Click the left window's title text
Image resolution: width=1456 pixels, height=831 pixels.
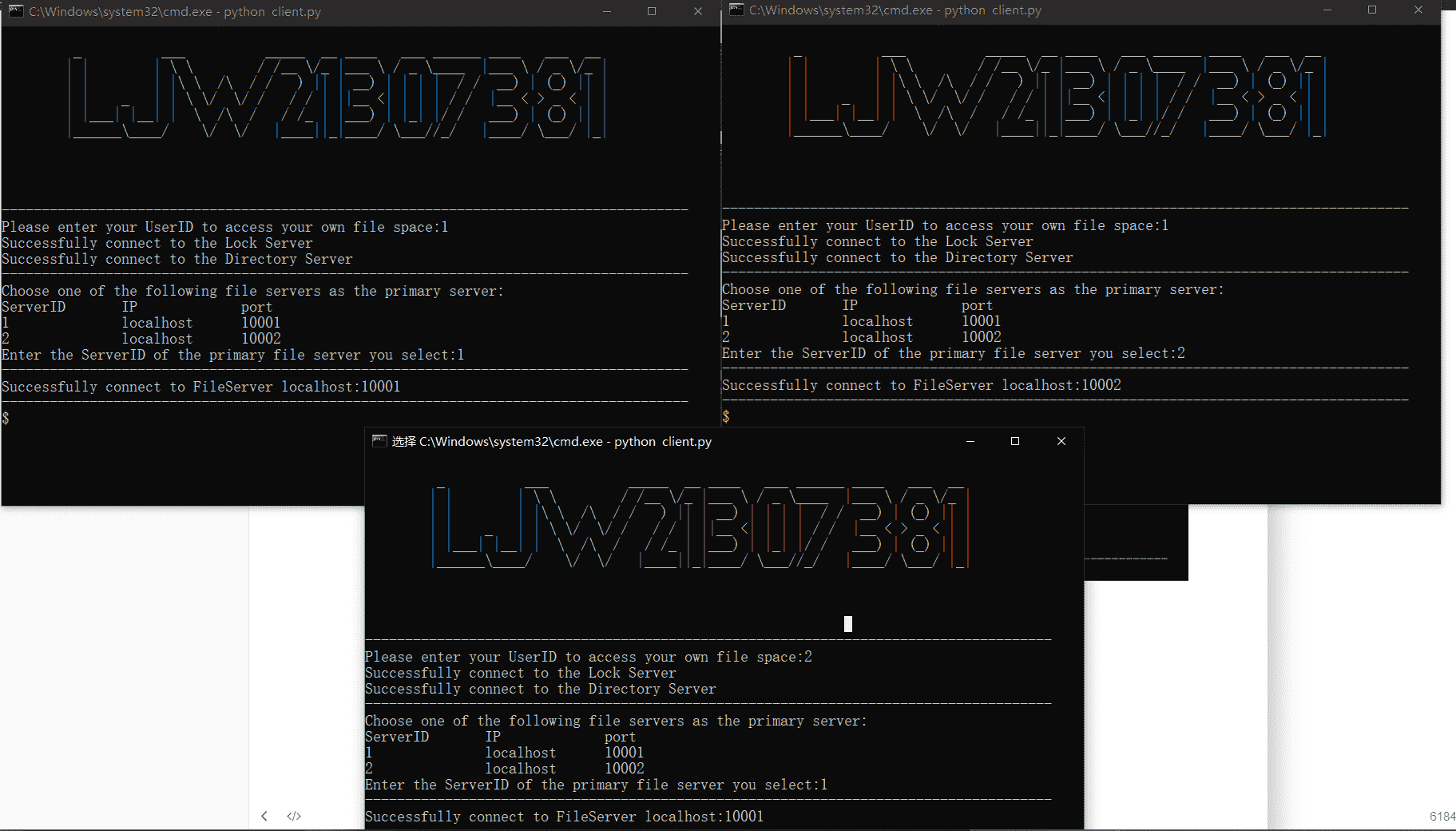pyautogui.click(x=175, y=12)
